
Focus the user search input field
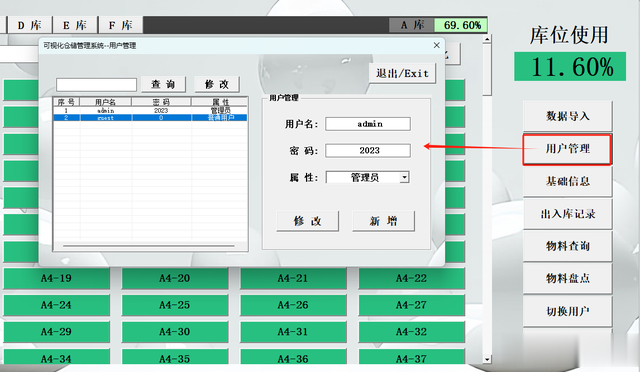click(x=96, y=85)
